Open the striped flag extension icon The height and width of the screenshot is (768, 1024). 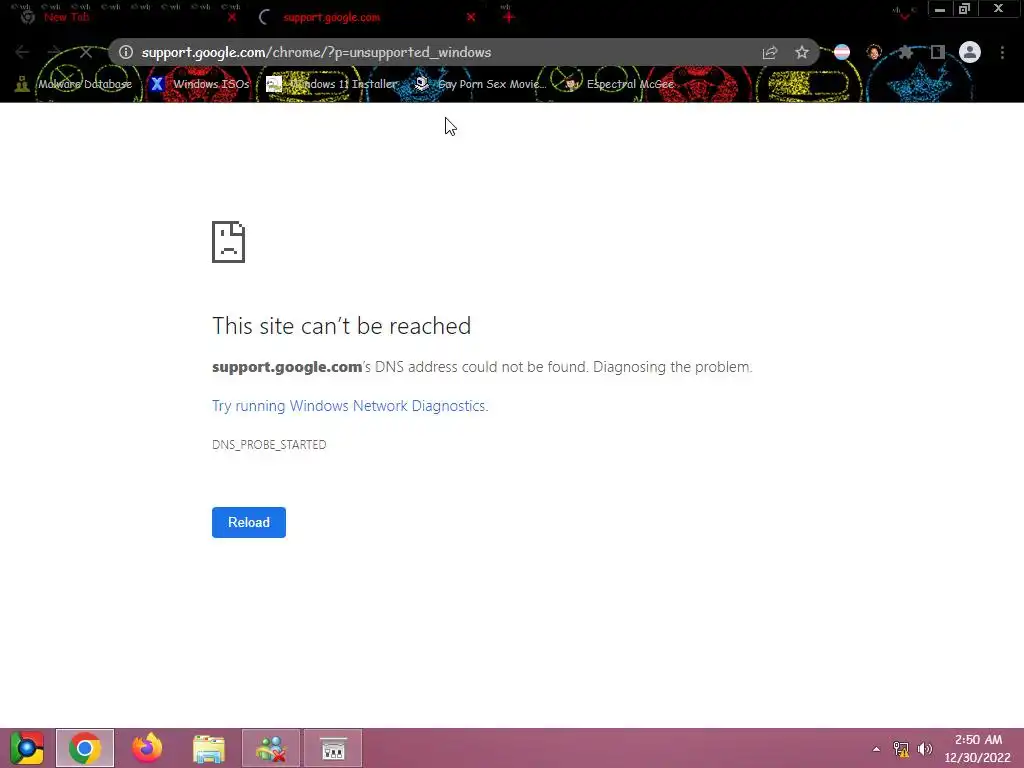point(842,52)
